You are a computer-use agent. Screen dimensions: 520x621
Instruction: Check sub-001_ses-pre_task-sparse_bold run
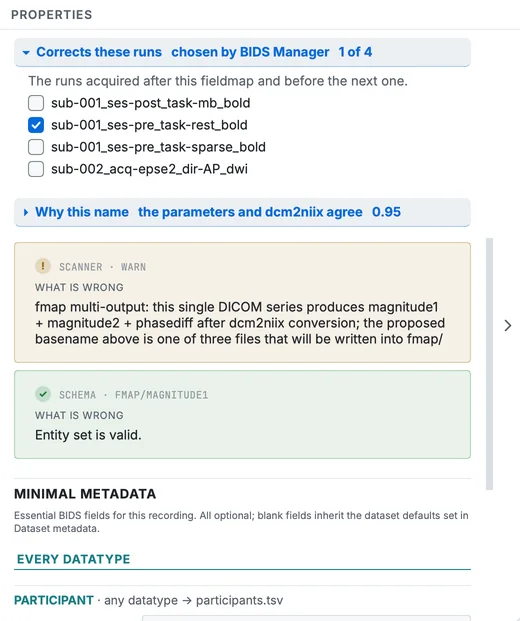coord(36,147)
